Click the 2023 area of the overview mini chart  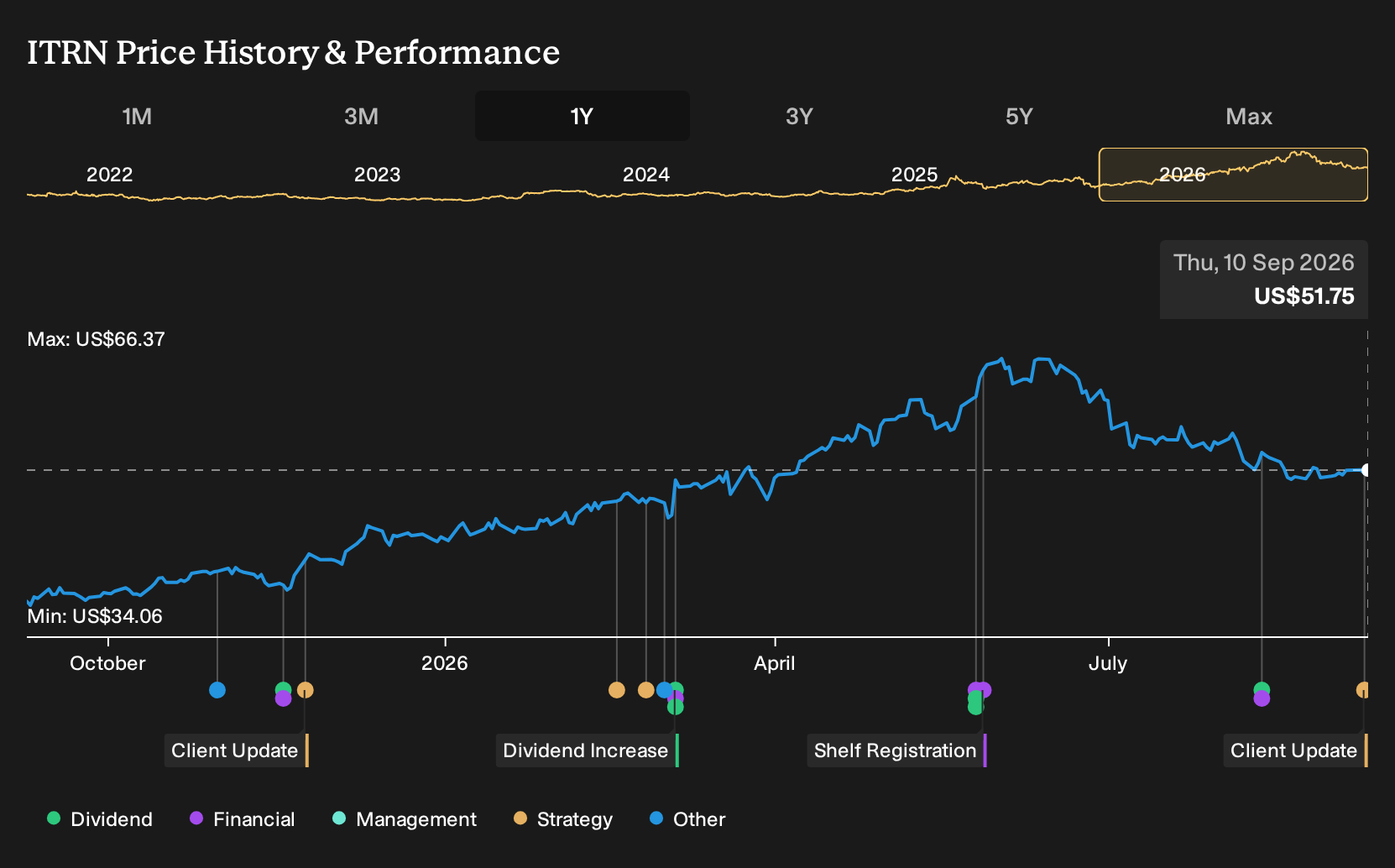point(377,175)
